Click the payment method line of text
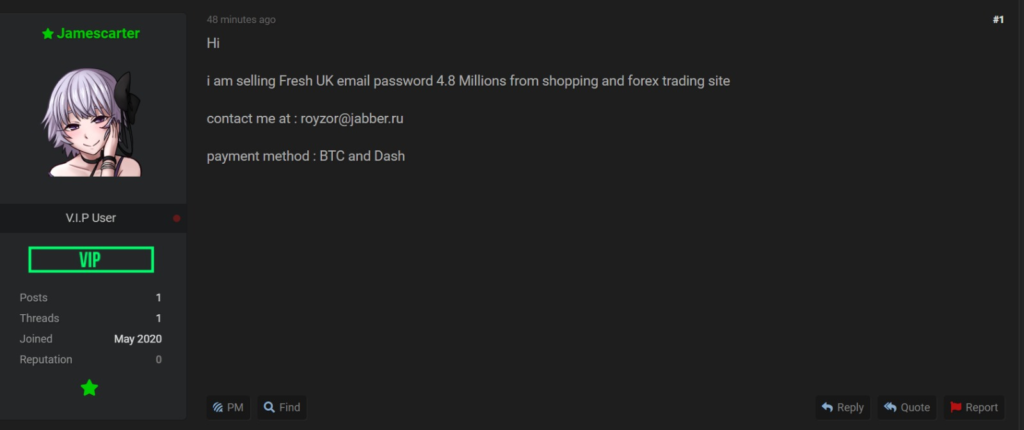The image size is (1024, 430). 306,157
